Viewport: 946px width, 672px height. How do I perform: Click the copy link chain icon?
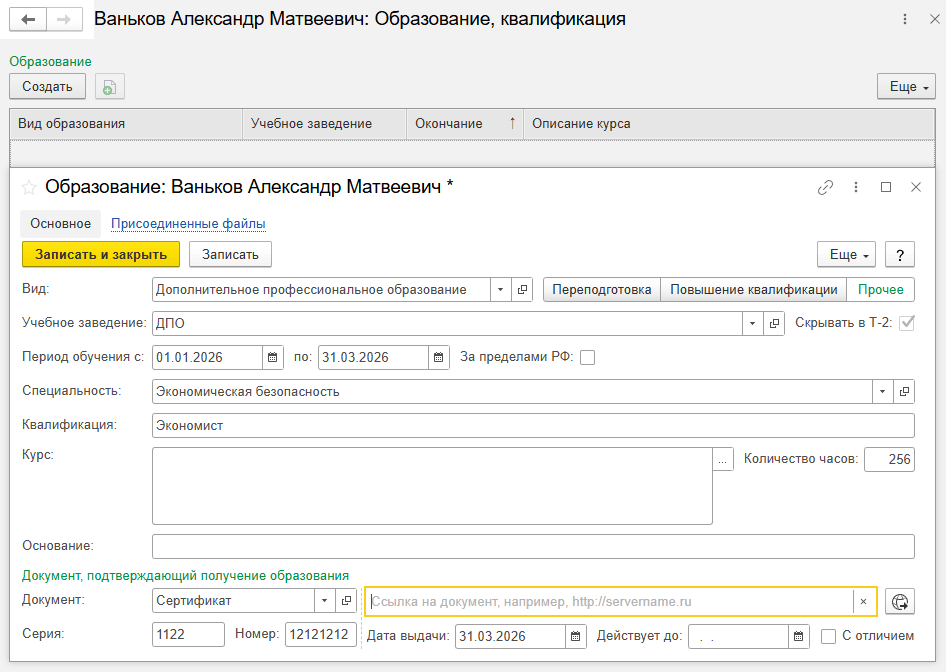pos(825,187)
